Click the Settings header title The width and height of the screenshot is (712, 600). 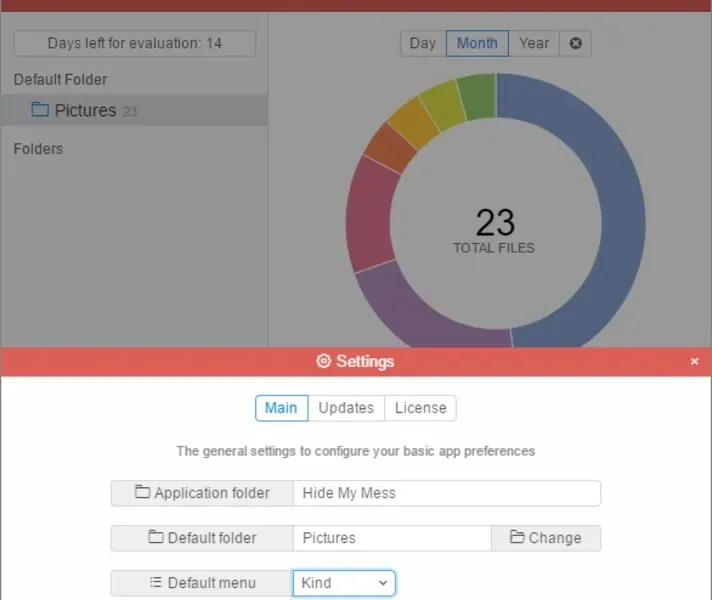[x=365, y=362]
